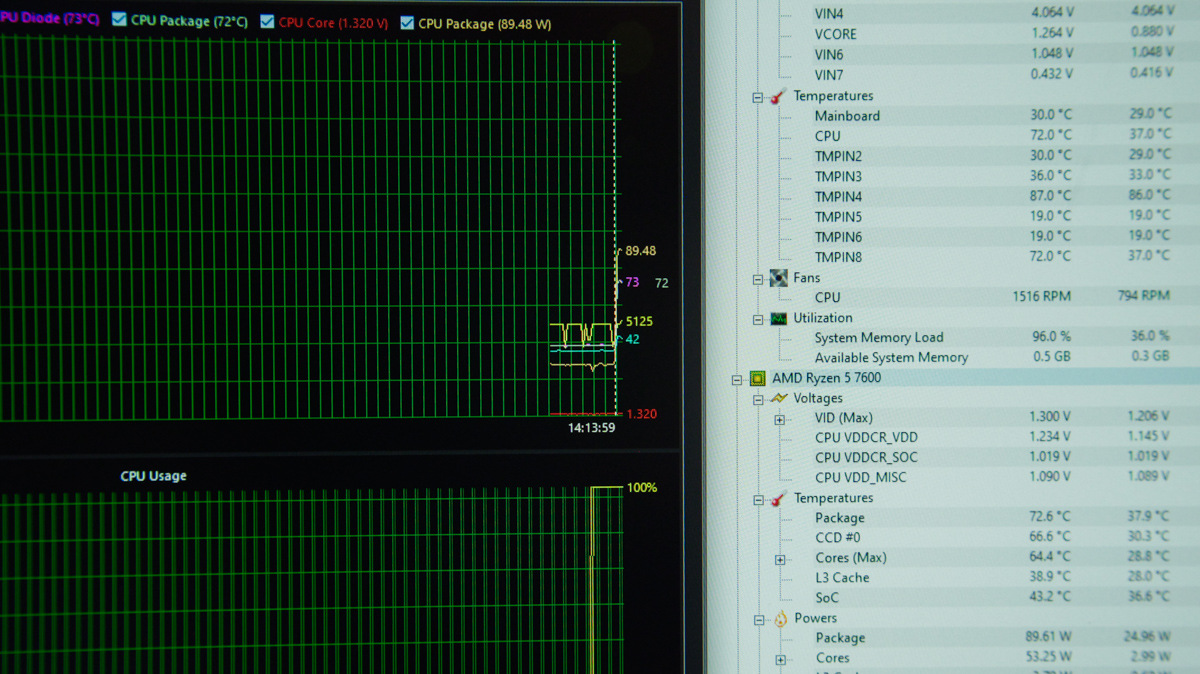Click the CPU Usage graph title

[153, 476]
